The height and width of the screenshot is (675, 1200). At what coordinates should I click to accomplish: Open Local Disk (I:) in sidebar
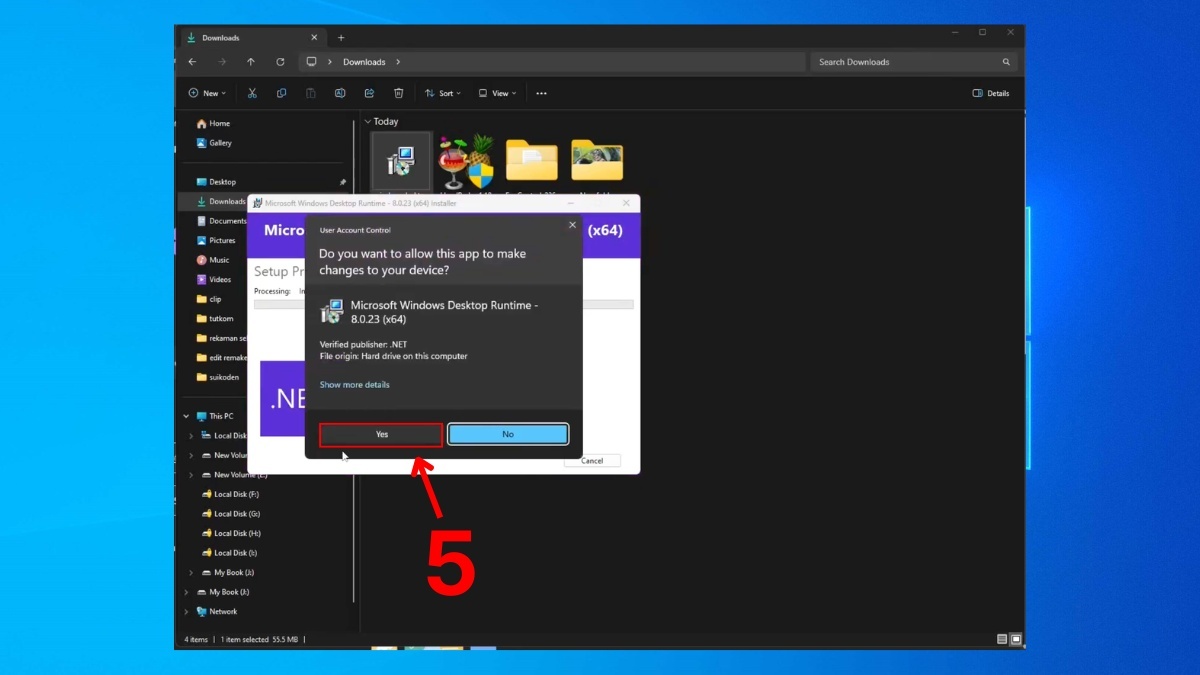click(229, 553)
